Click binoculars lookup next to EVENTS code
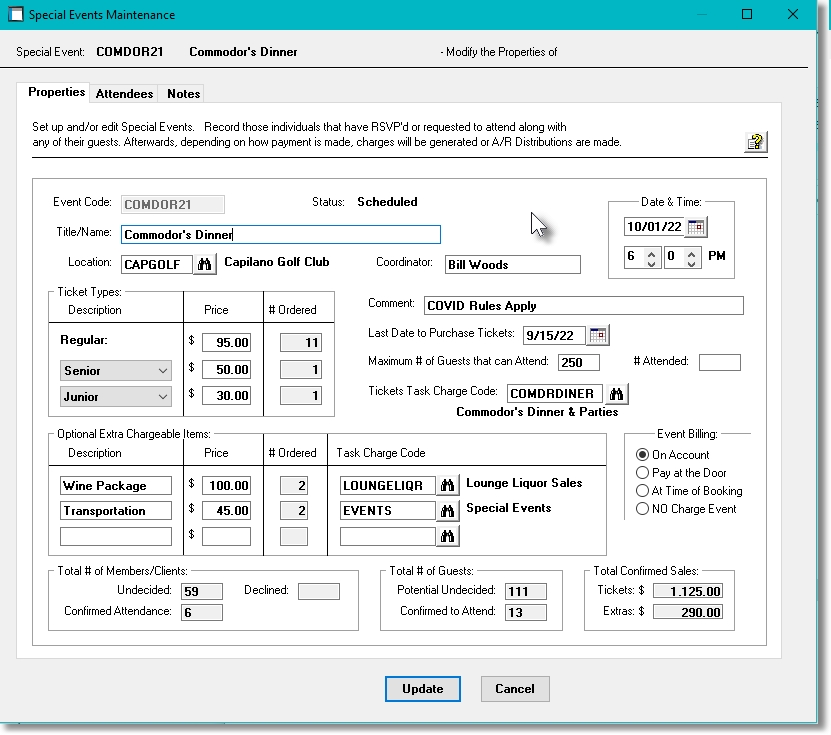The width and height of the screenshot is (831, 735). [x=449, y=511]
